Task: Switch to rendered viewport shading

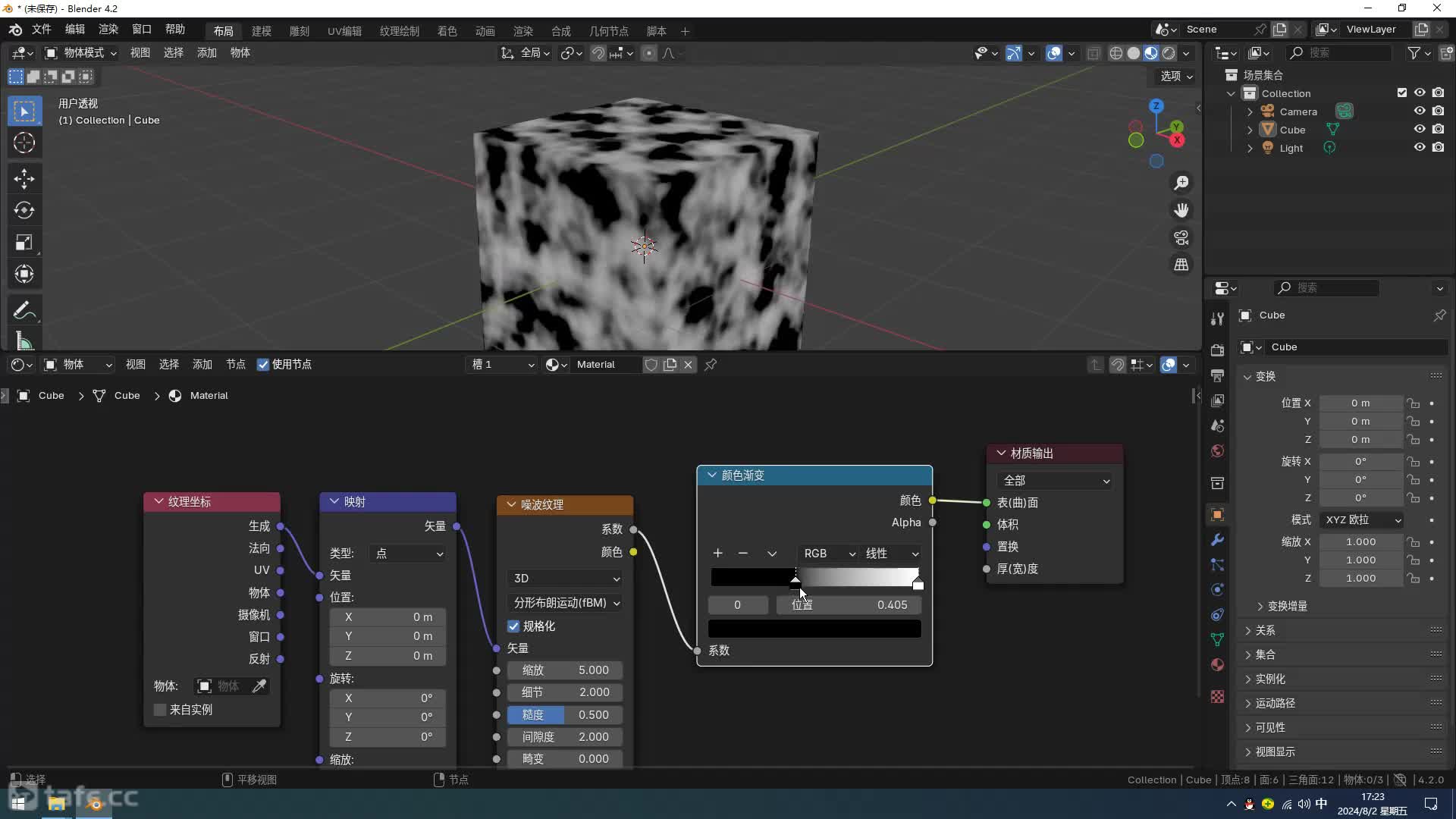Action: point(1169,53)
